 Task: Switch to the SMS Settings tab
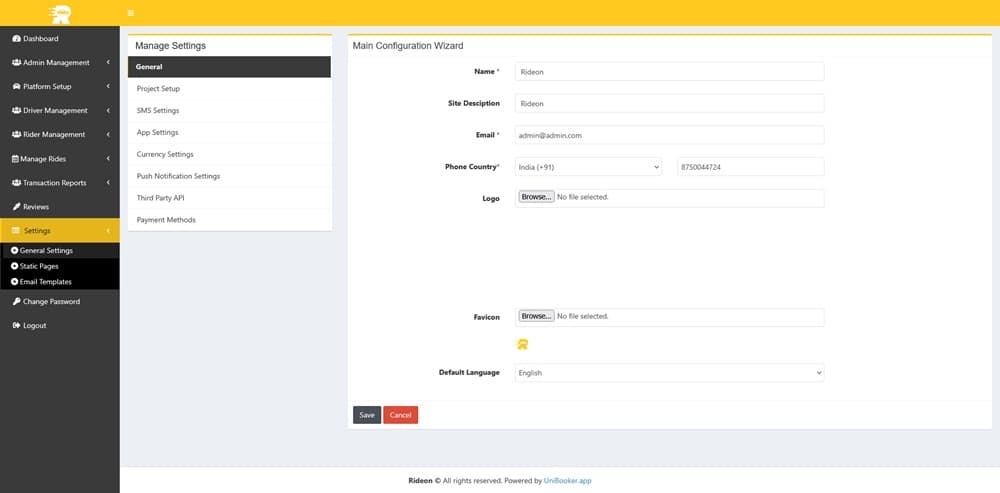coord(158,110)
